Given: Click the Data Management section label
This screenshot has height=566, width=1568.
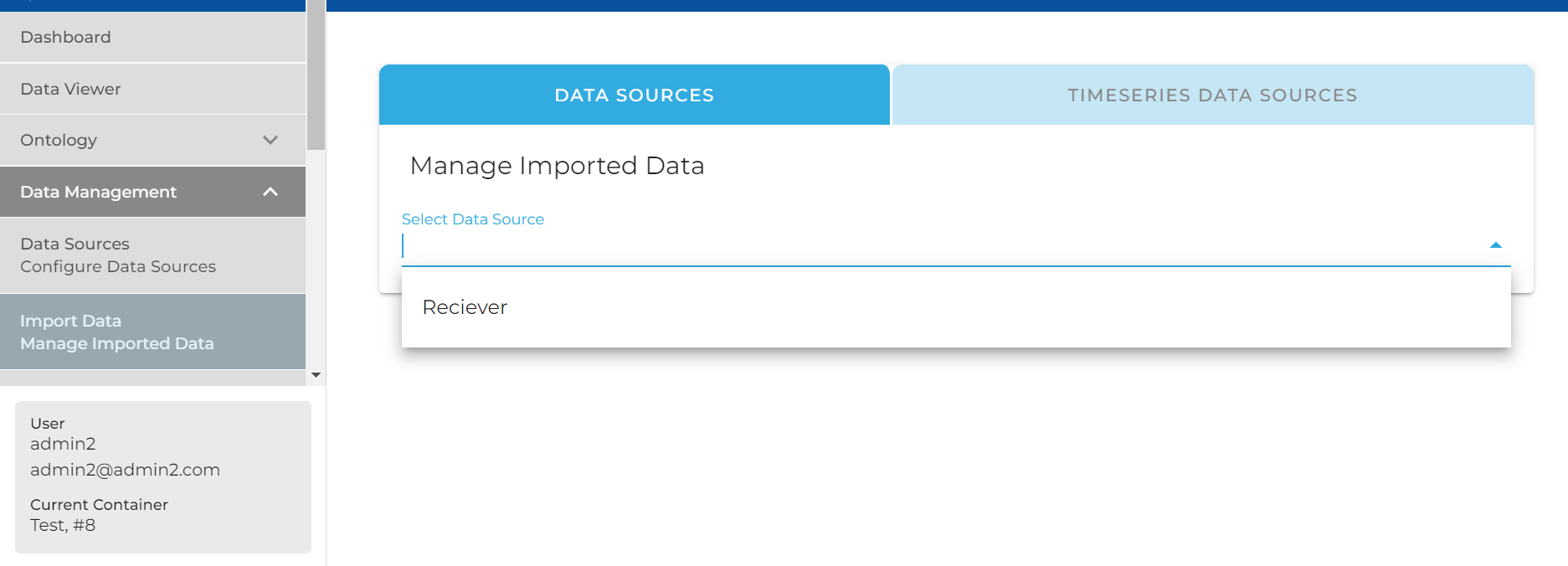Looking at the screenshot, I should (98, 192).
